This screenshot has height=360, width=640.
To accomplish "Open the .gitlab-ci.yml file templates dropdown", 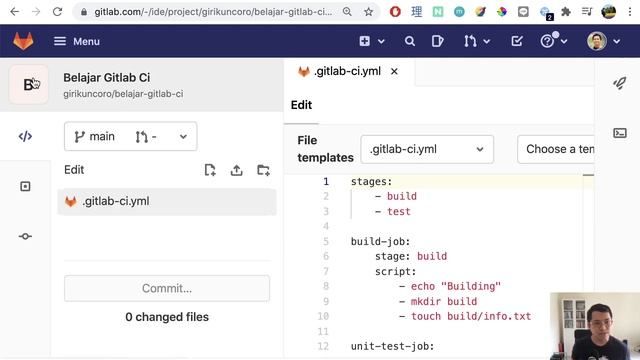I will (427, 149).
